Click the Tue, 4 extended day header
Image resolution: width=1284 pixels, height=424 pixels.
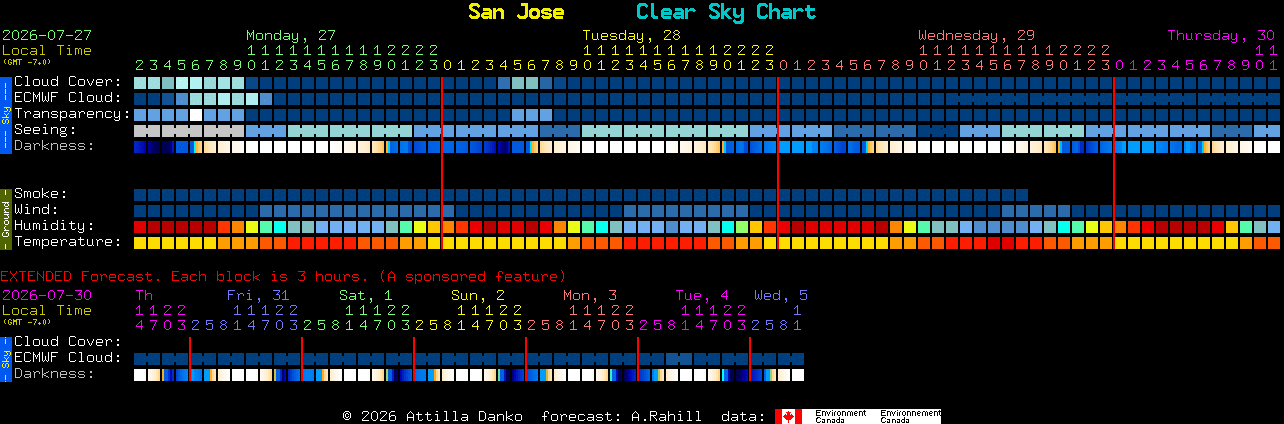click(702, 295)
